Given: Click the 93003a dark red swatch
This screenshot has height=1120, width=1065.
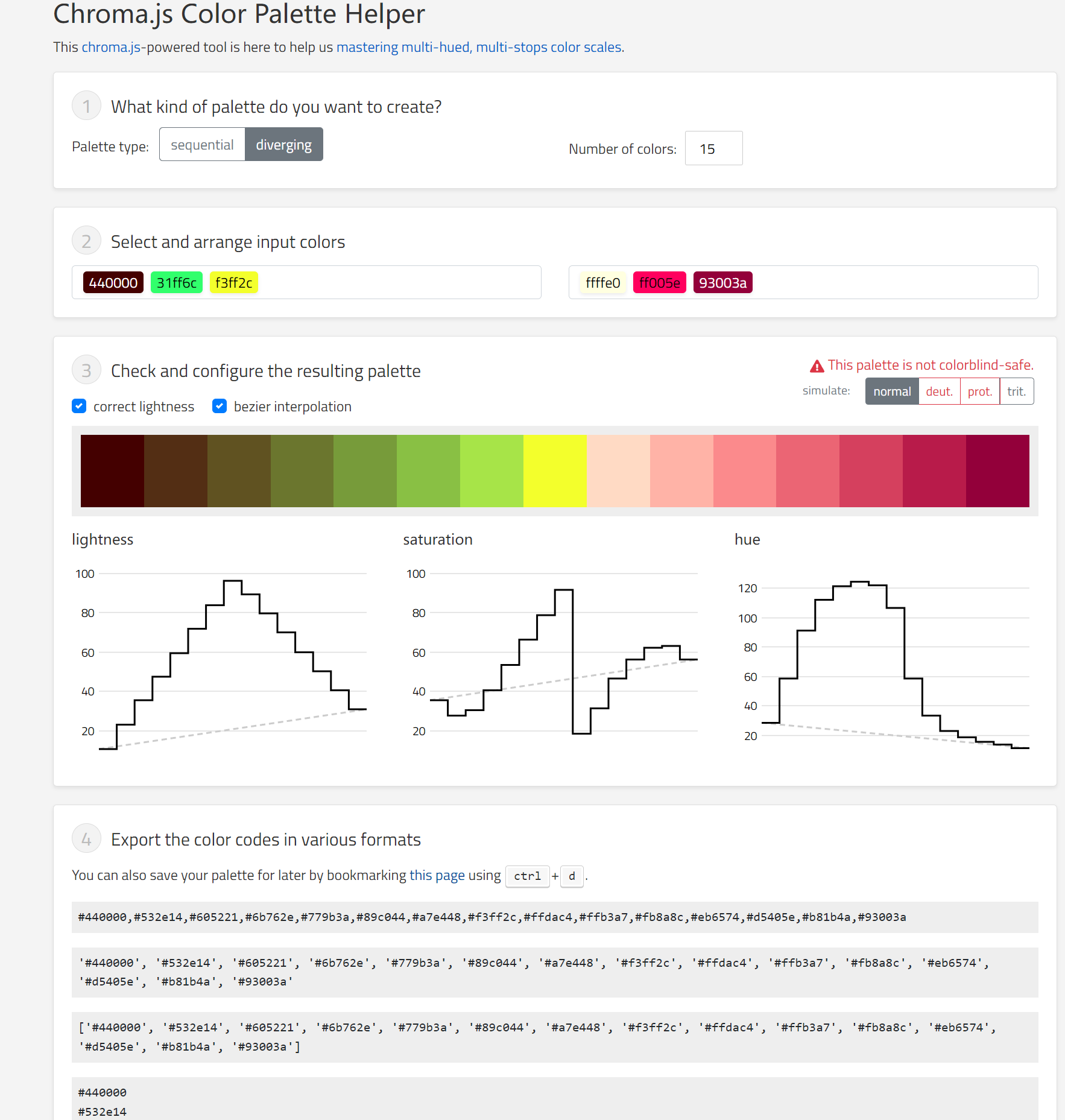Looking at the screenshot, I should coord(722,282).
